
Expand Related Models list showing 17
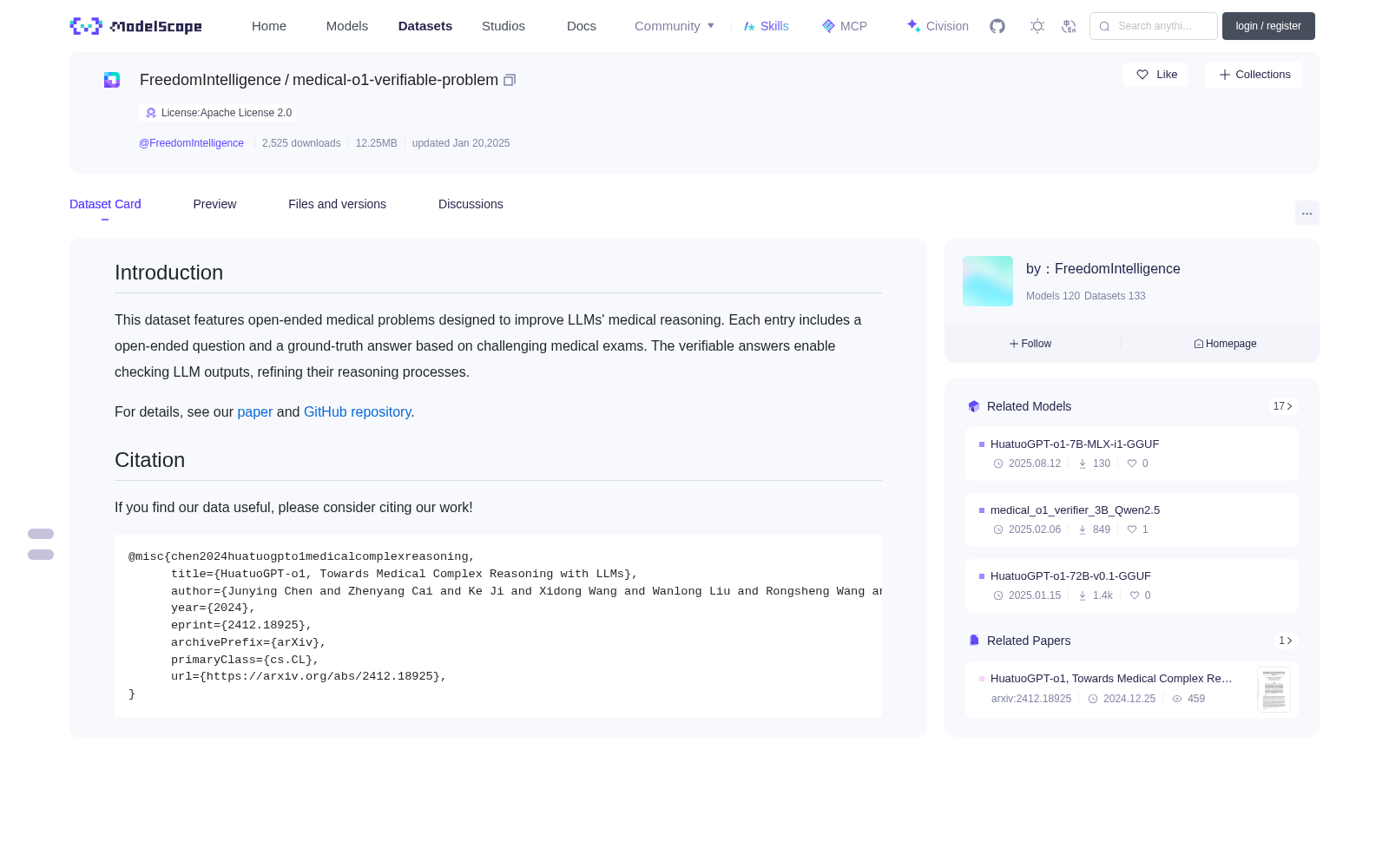click(1283, 406)
